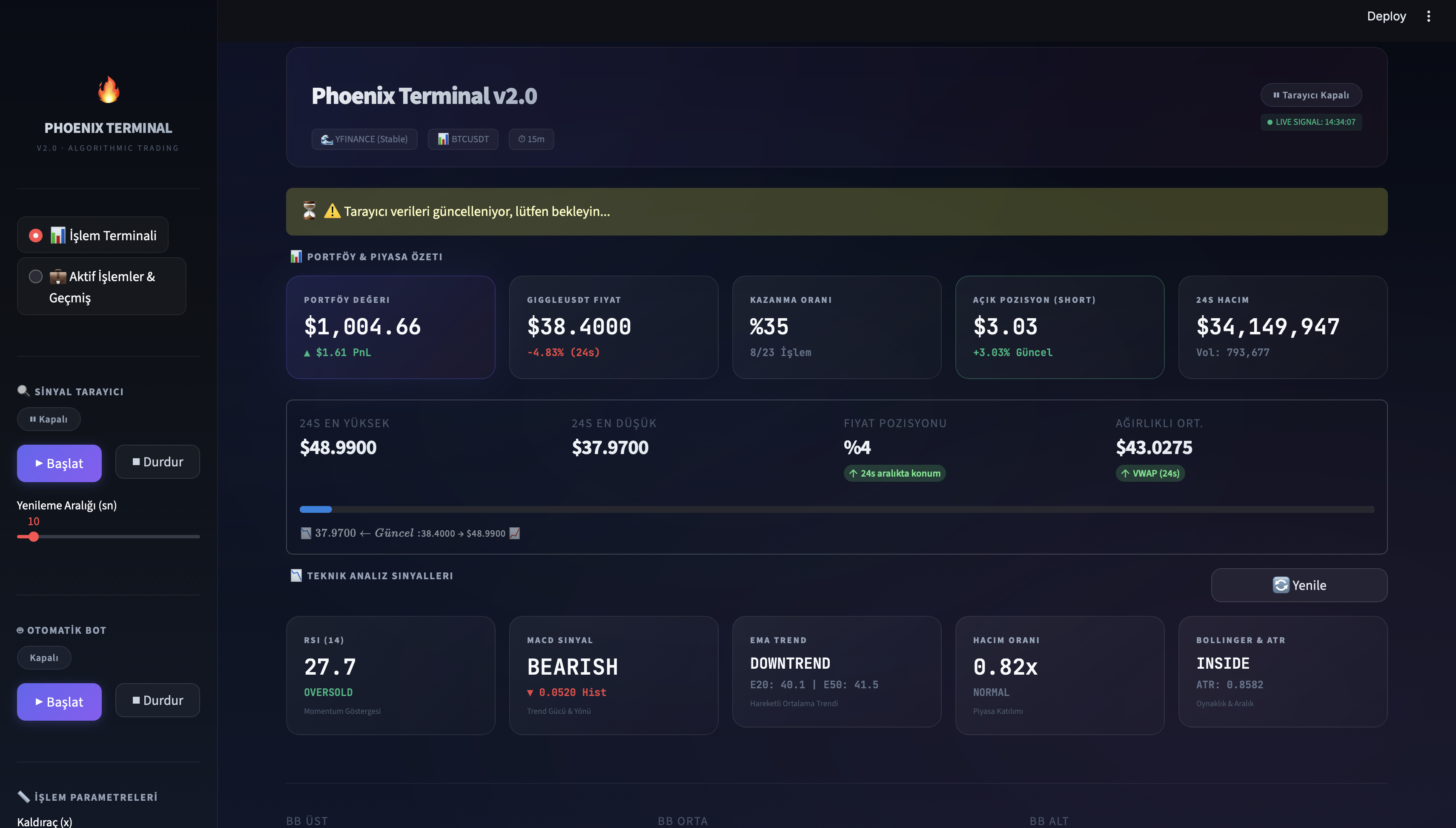Viewport: 1456px width, 828px height.
Task: Click the Tarayıcı Kapalı status badge
Action: 1310,95
